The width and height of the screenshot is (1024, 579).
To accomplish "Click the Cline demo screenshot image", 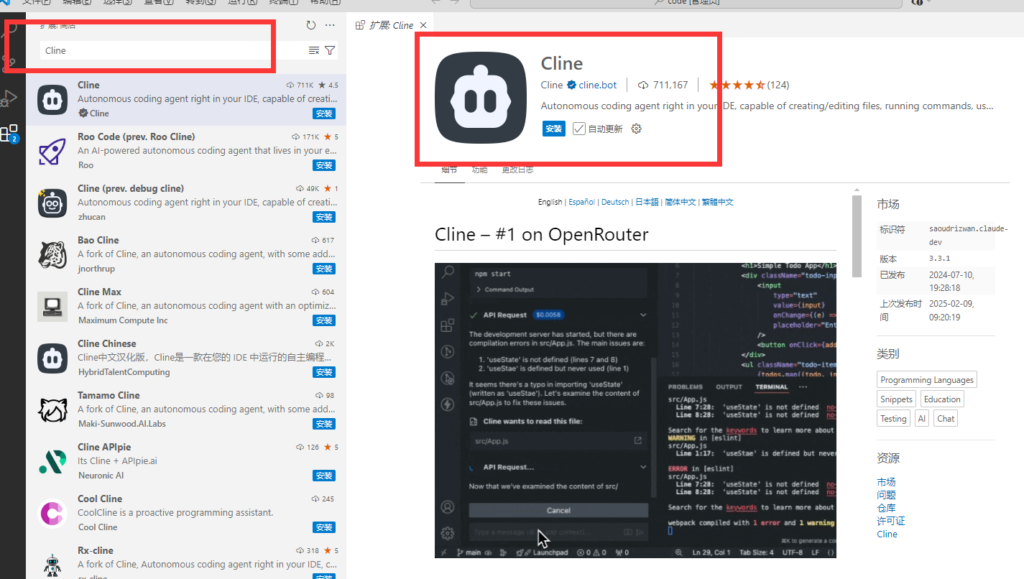I will [x=635, y=411].
